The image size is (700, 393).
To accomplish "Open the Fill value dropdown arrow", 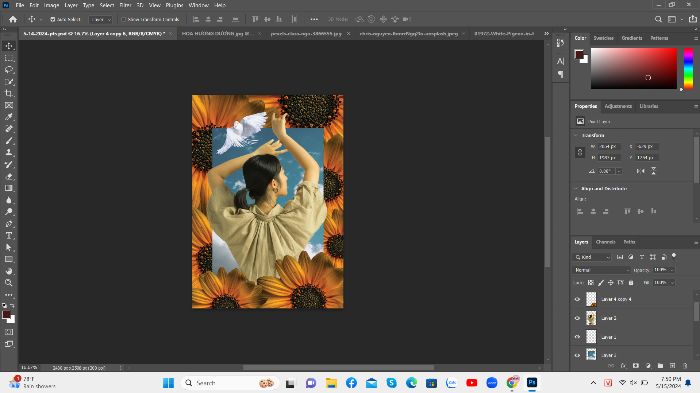I will click(671, 283).
